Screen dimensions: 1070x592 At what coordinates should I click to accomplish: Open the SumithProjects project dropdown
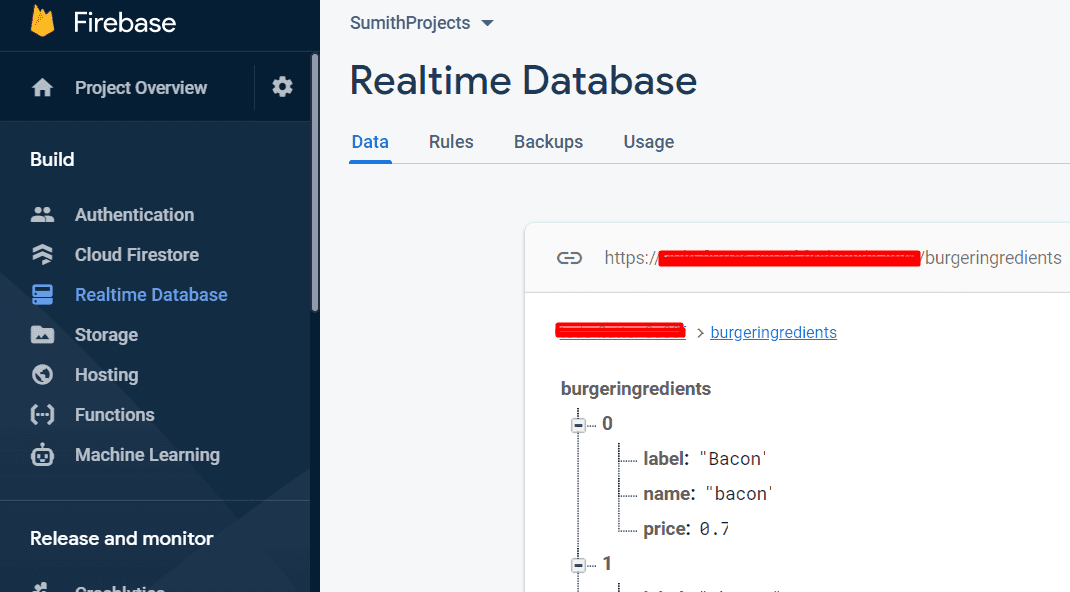(x=422, y=23)
